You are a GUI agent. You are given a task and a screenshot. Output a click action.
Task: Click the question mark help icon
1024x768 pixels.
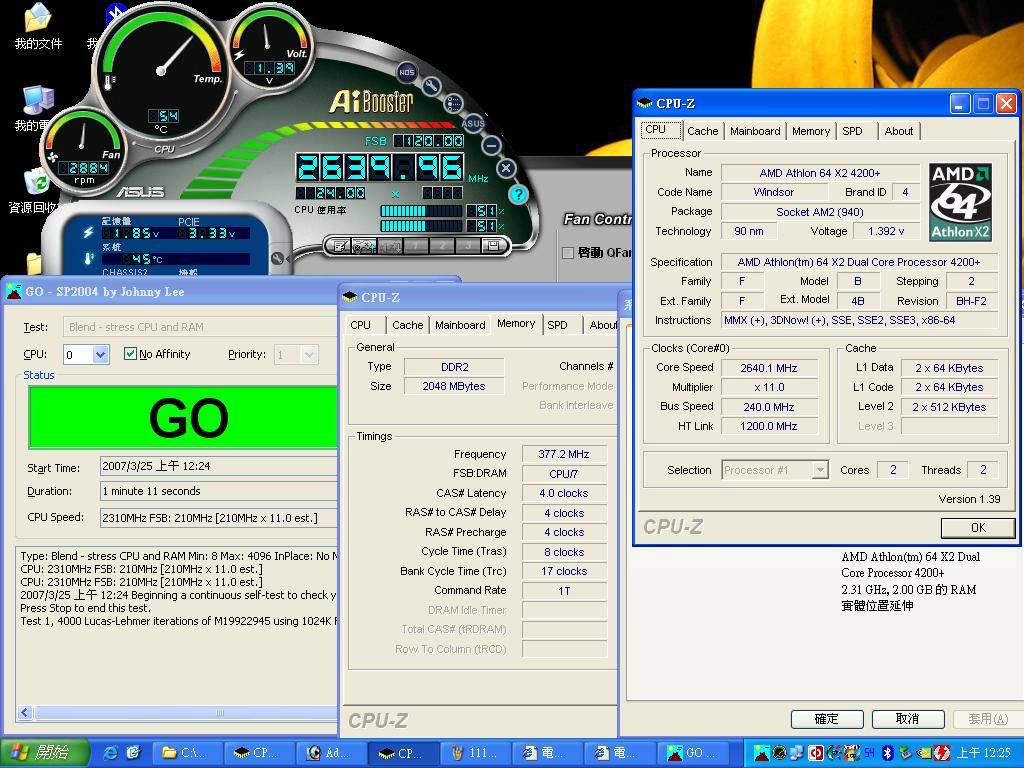tap(517, 194)
